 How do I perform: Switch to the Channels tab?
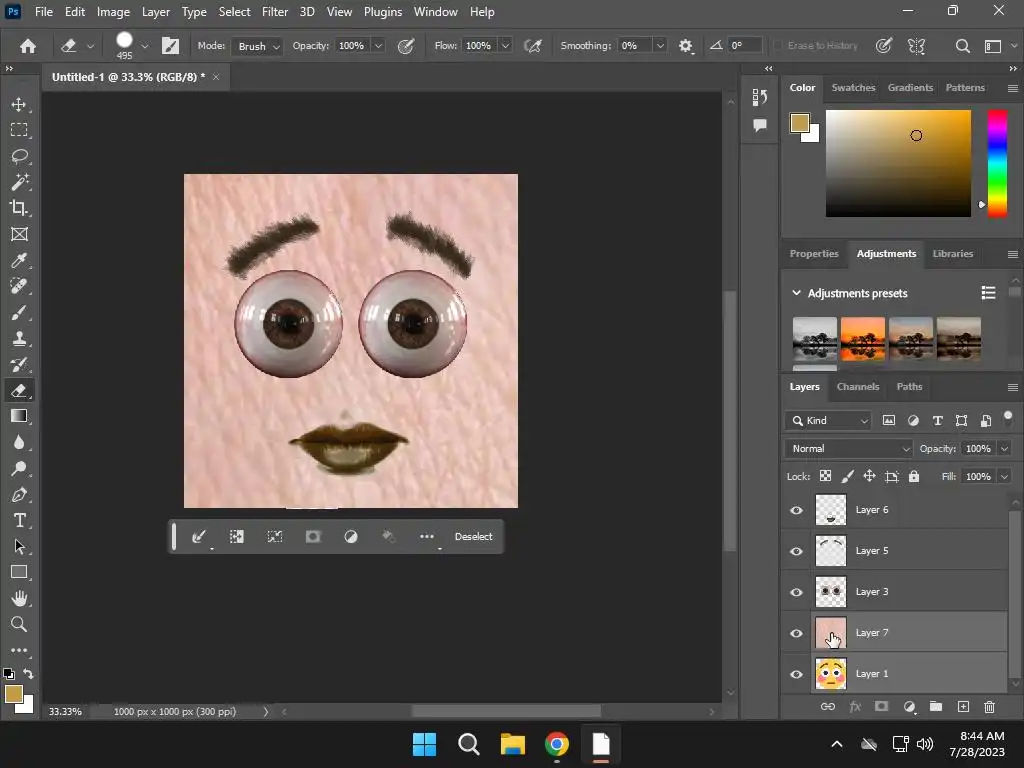(857, 387)
